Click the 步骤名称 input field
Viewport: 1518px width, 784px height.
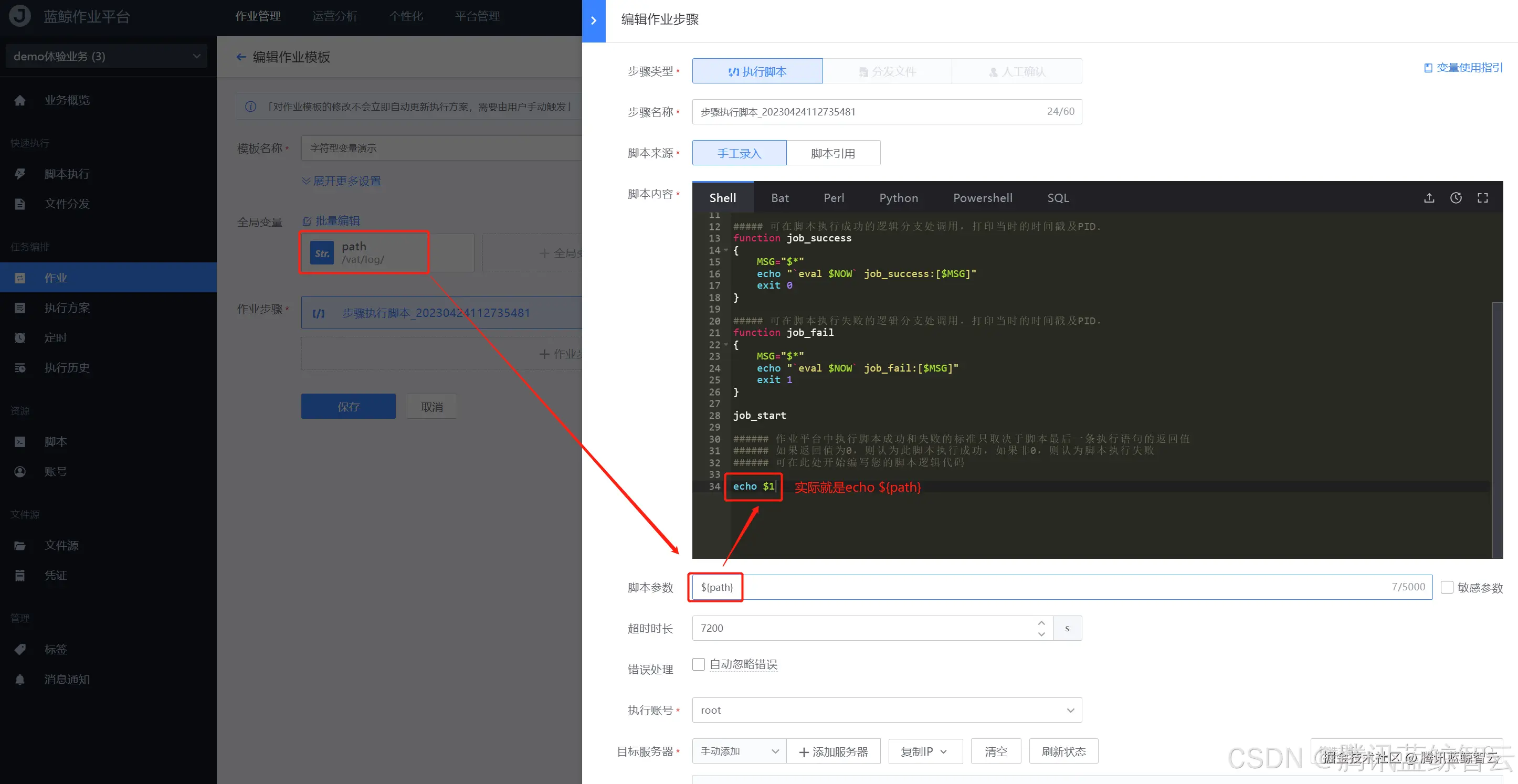click(887, 111)
